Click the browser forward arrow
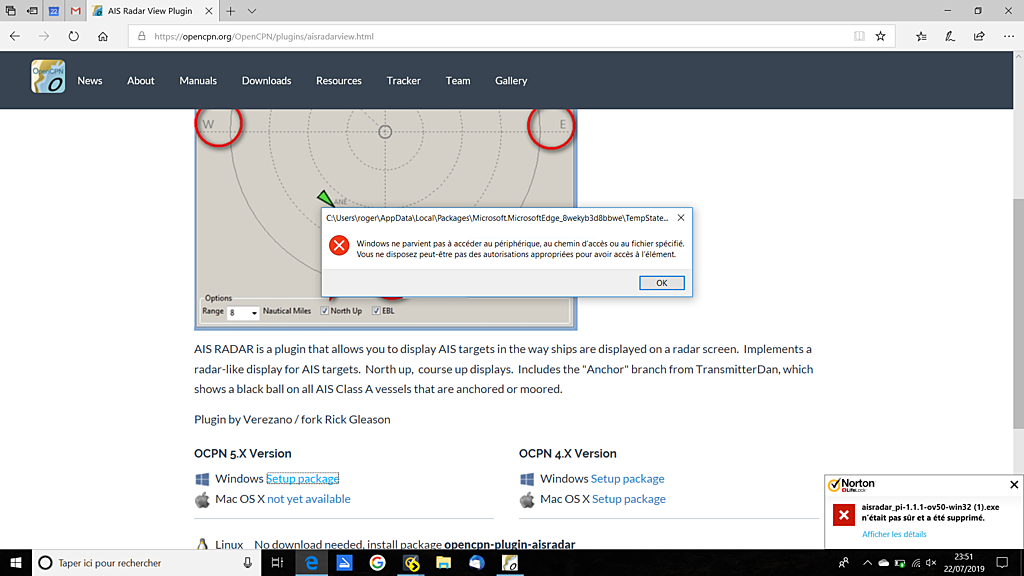Image resolution: width=1024 pixels, height=576 pixels. (44, 37)
